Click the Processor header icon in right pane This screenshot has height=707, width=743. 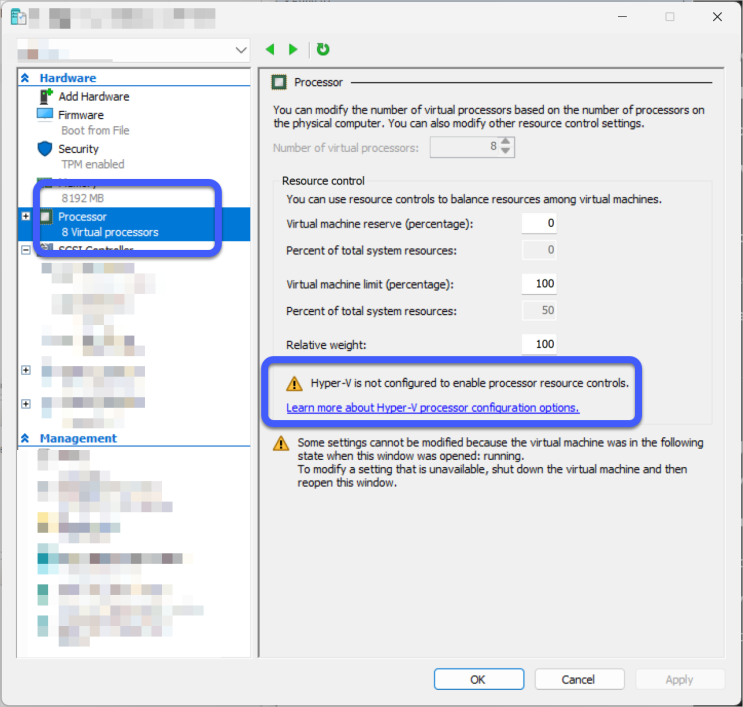pyautogui.click(x=279, y=82)
